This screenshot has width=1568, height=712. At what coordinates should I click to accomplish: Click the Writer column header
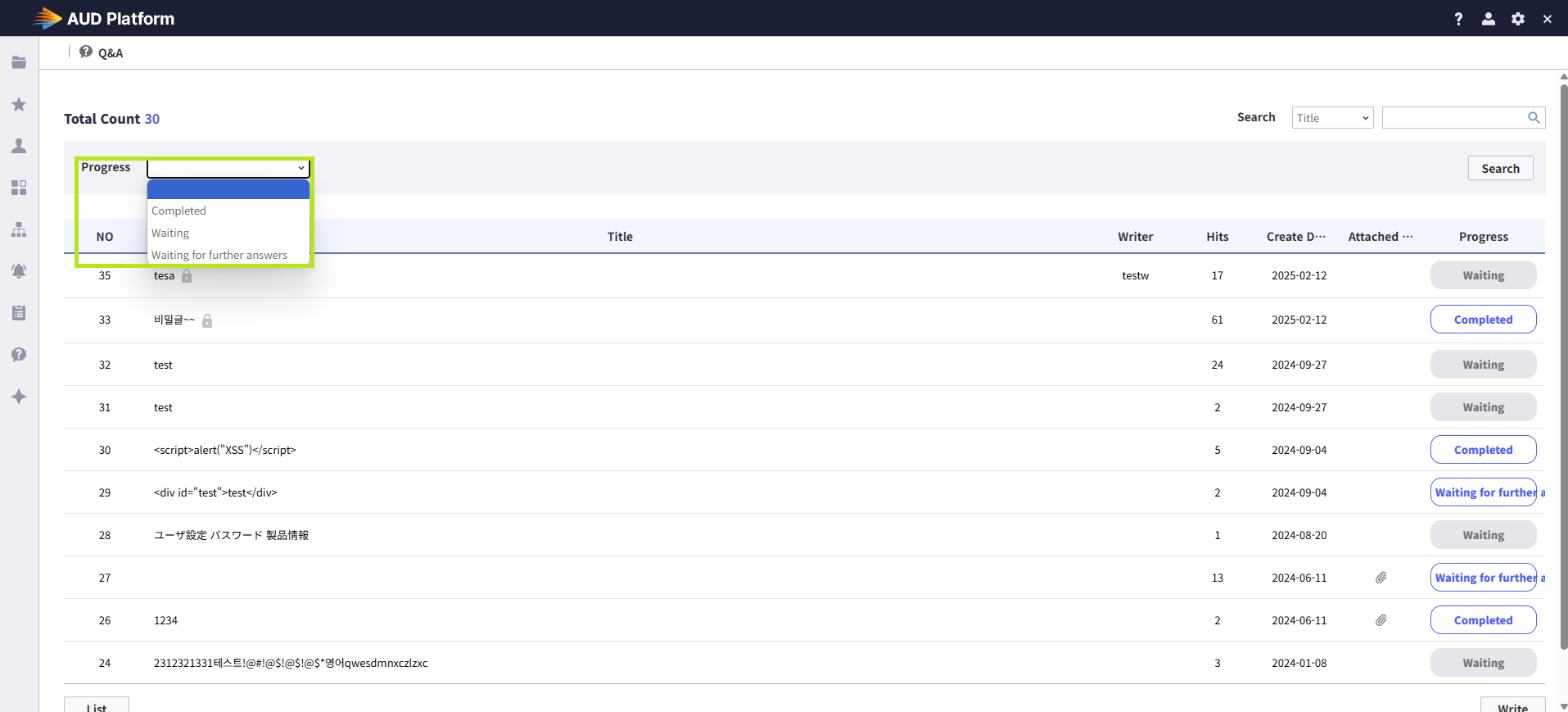tap(1135, 237)
